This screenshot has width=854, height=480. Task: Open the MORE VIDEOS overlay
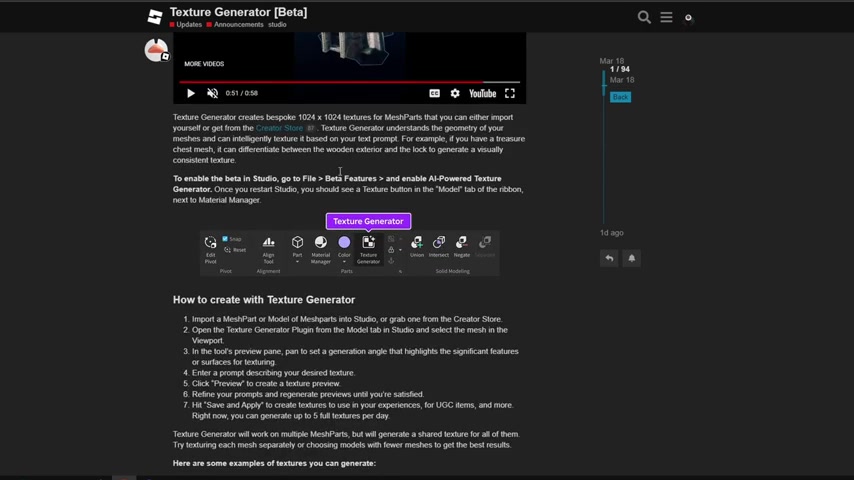tap(204, 64)
